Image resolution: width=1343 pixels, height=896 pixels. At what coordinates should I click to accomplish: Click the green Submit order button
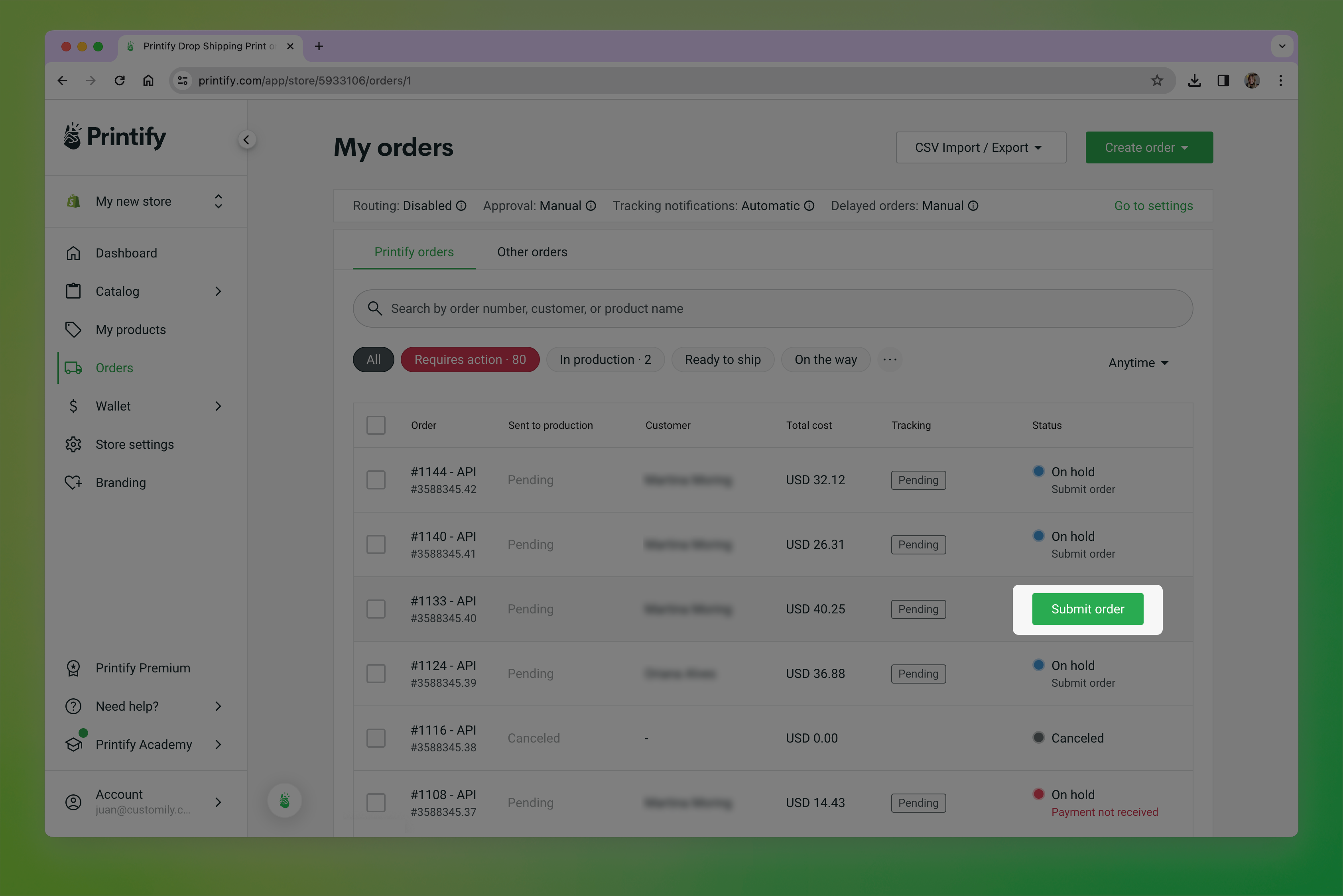click(x=1087, y=609)
